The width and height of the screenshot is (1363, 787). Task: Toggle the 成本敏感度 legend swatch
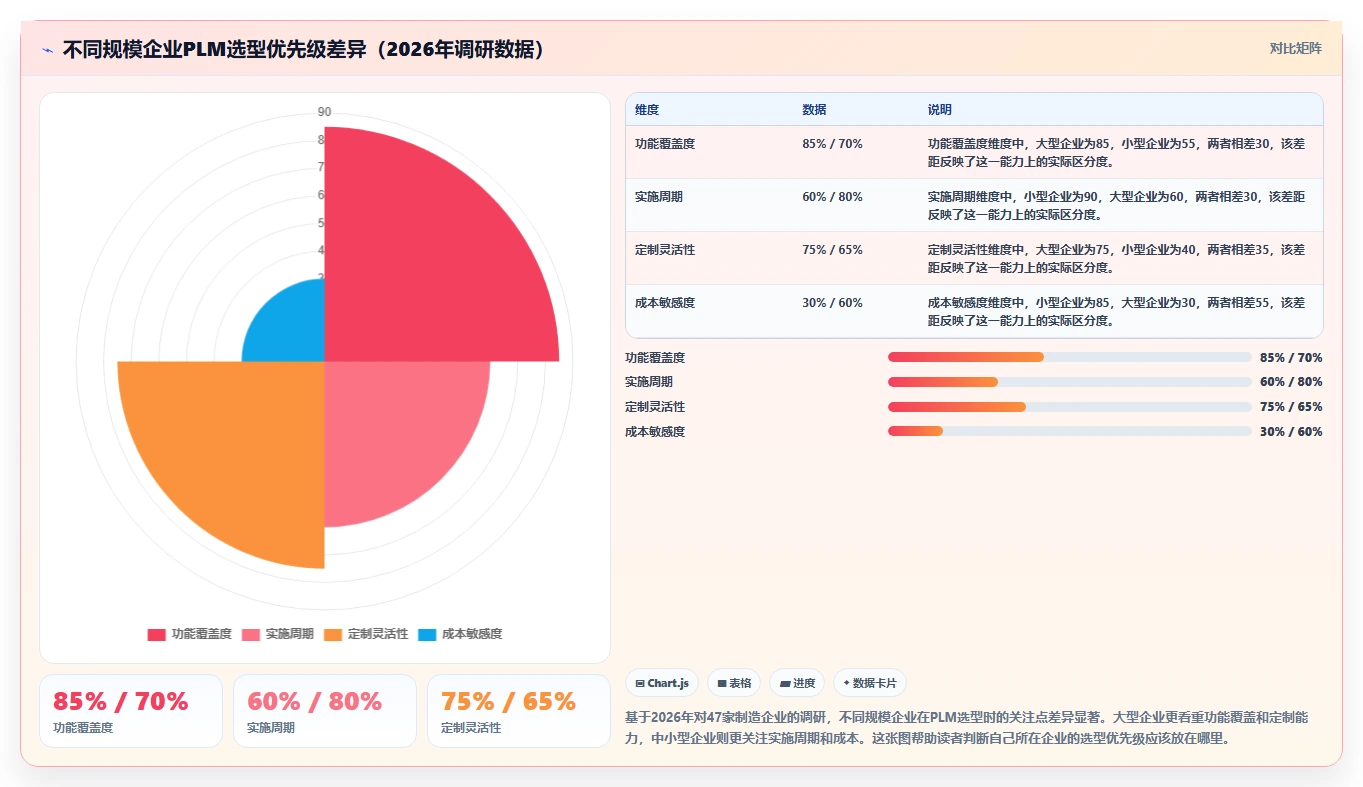(427, 634)
